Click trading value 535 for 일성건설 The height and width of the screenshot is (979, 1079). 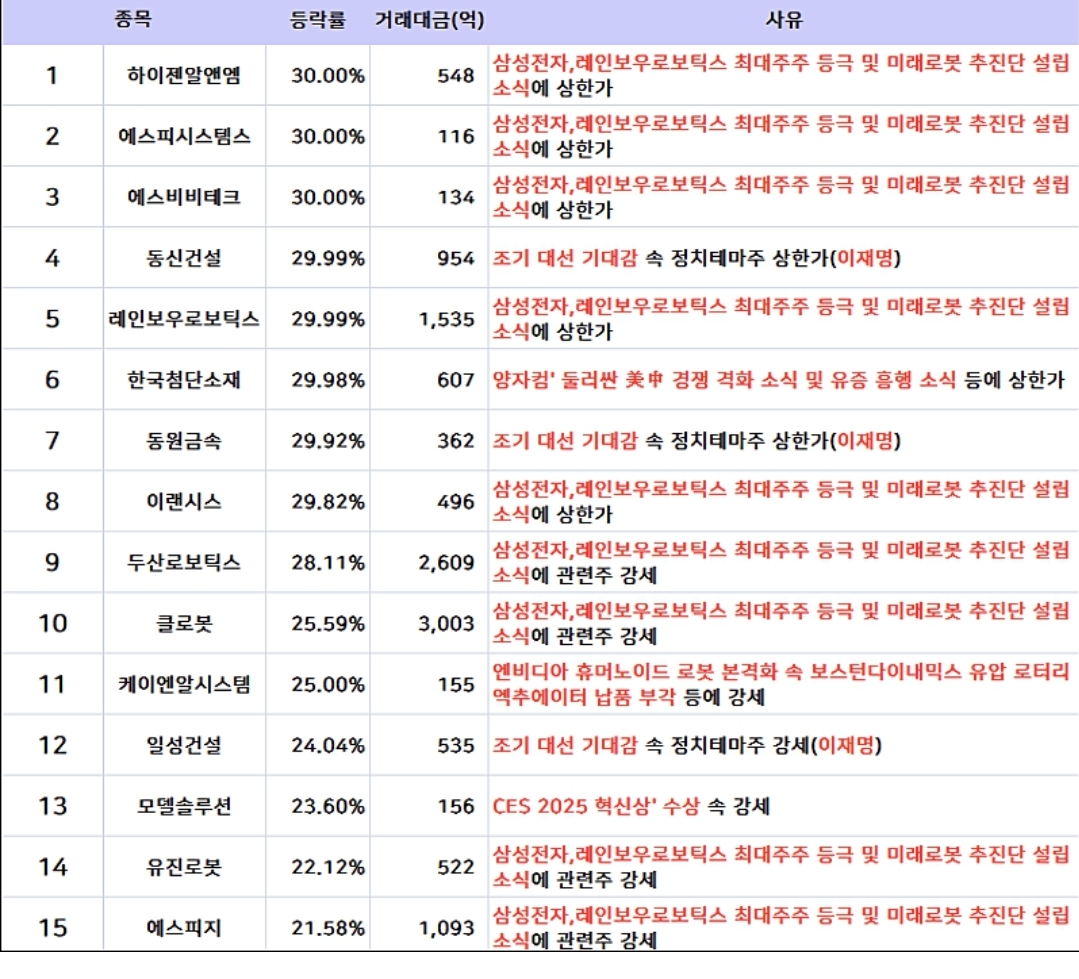tap(456, 745)
